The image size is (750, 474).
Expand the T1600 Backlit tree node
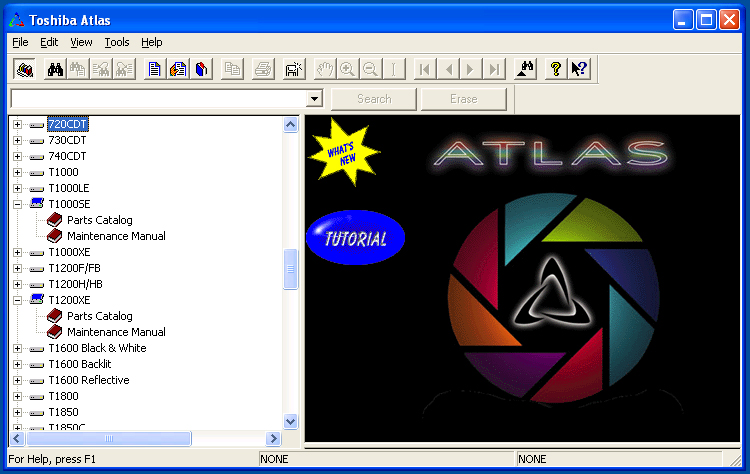(x=17, y=364)
